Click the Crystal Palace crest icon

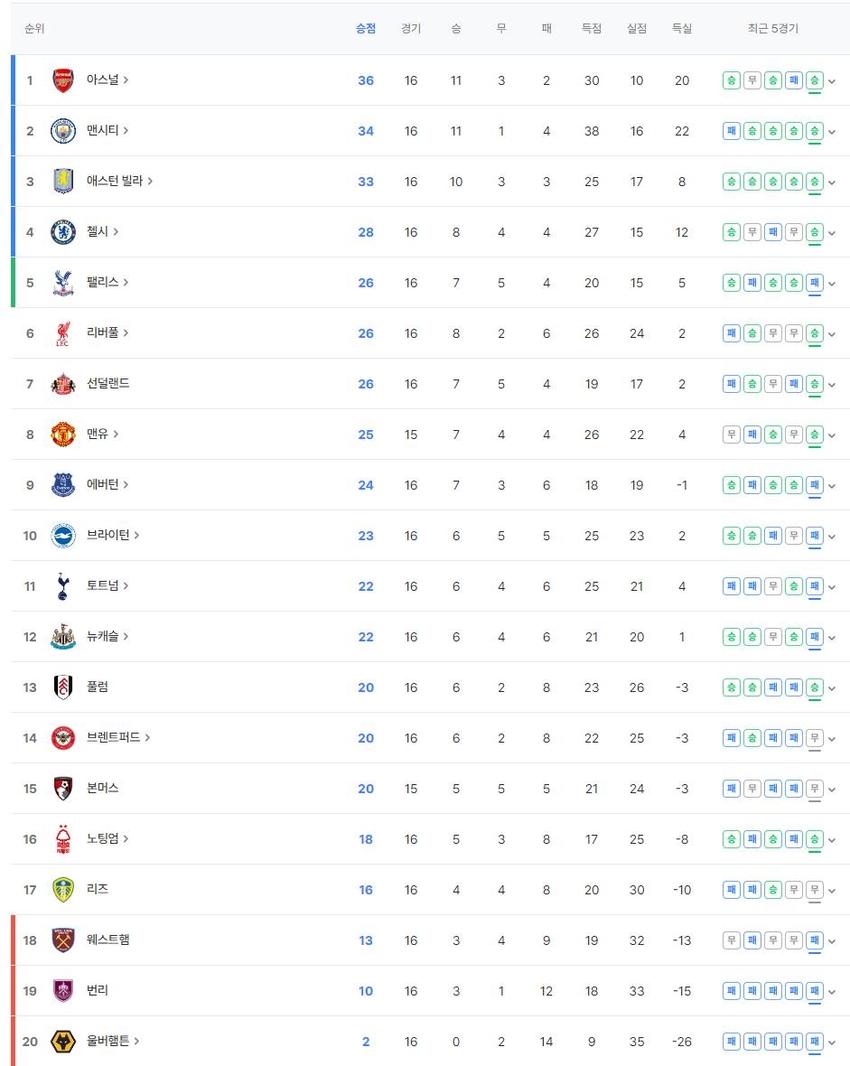63,283
